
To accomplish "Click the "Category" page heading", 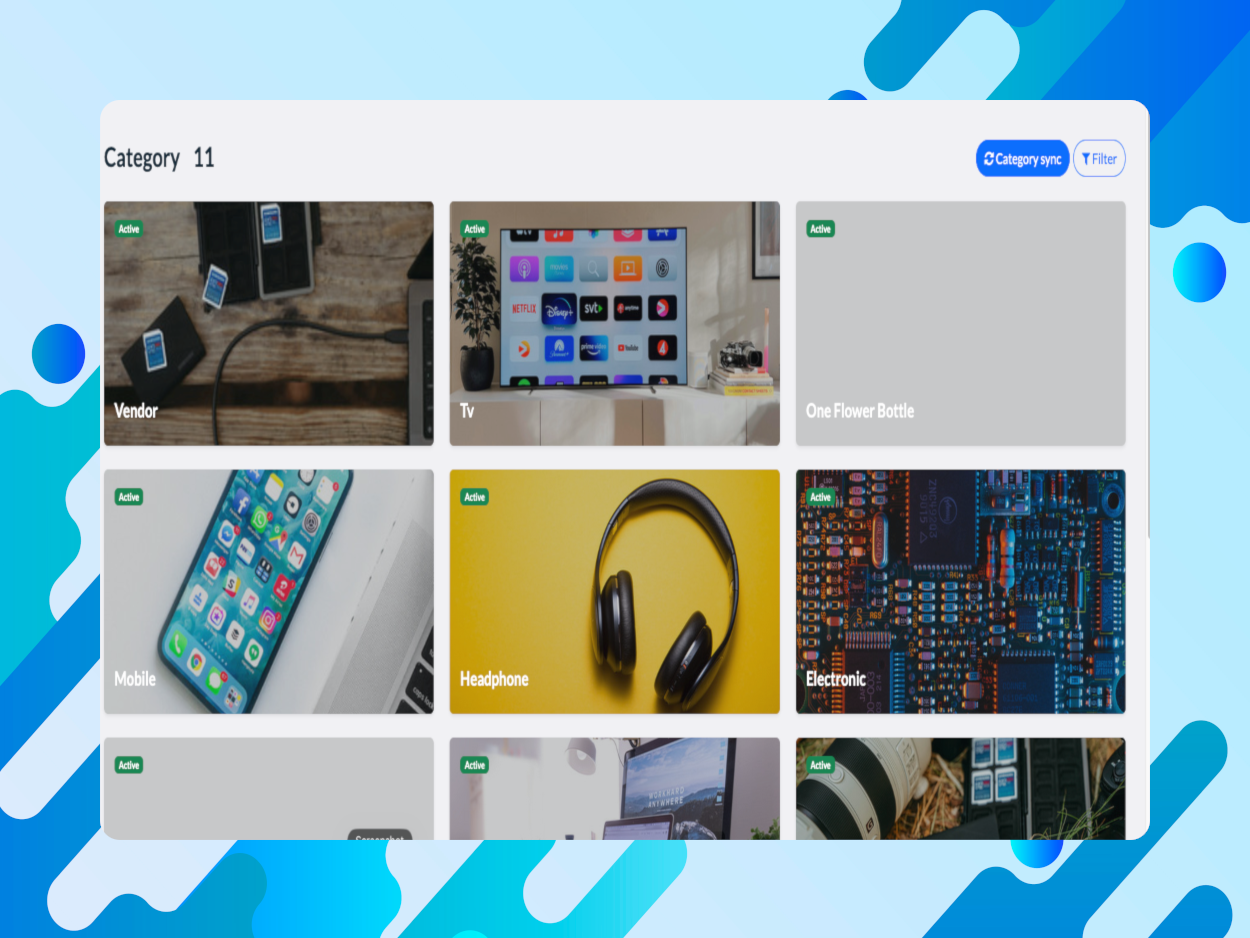I will tap(142, 158).
